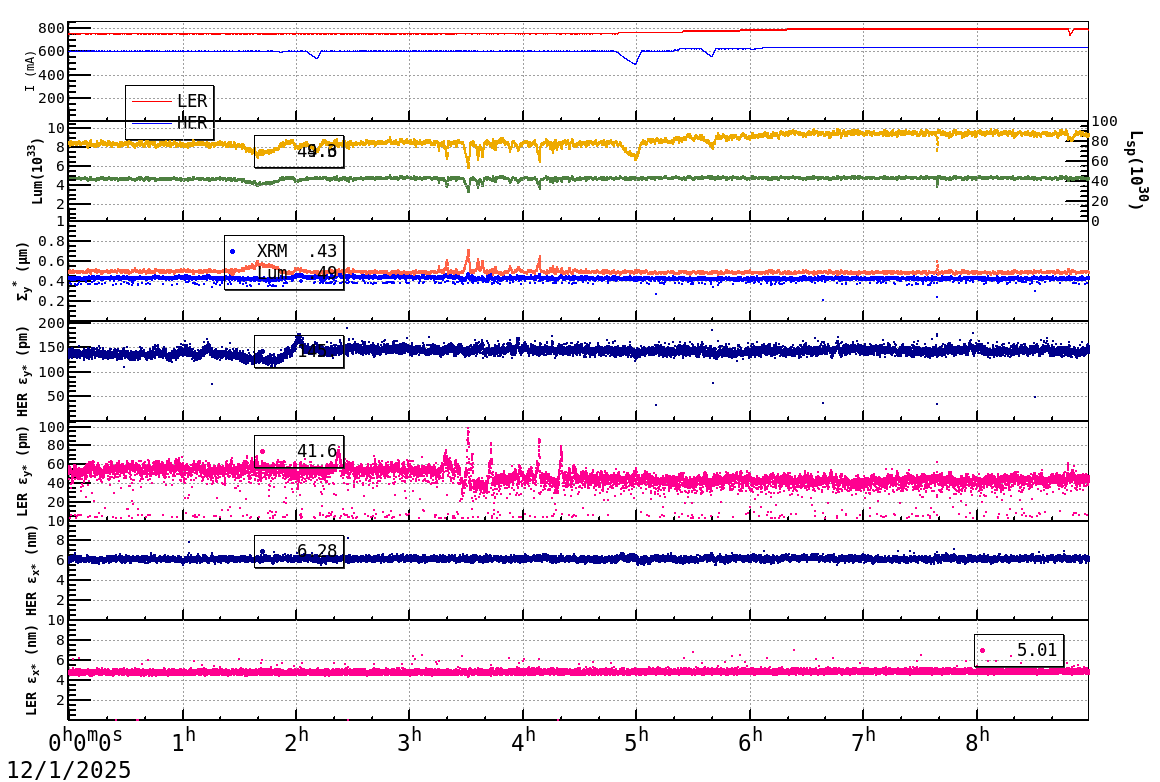This screenshot has width=1160, height=782.
Task: Click the 6.28 value text
Action: tap(317, 551)
